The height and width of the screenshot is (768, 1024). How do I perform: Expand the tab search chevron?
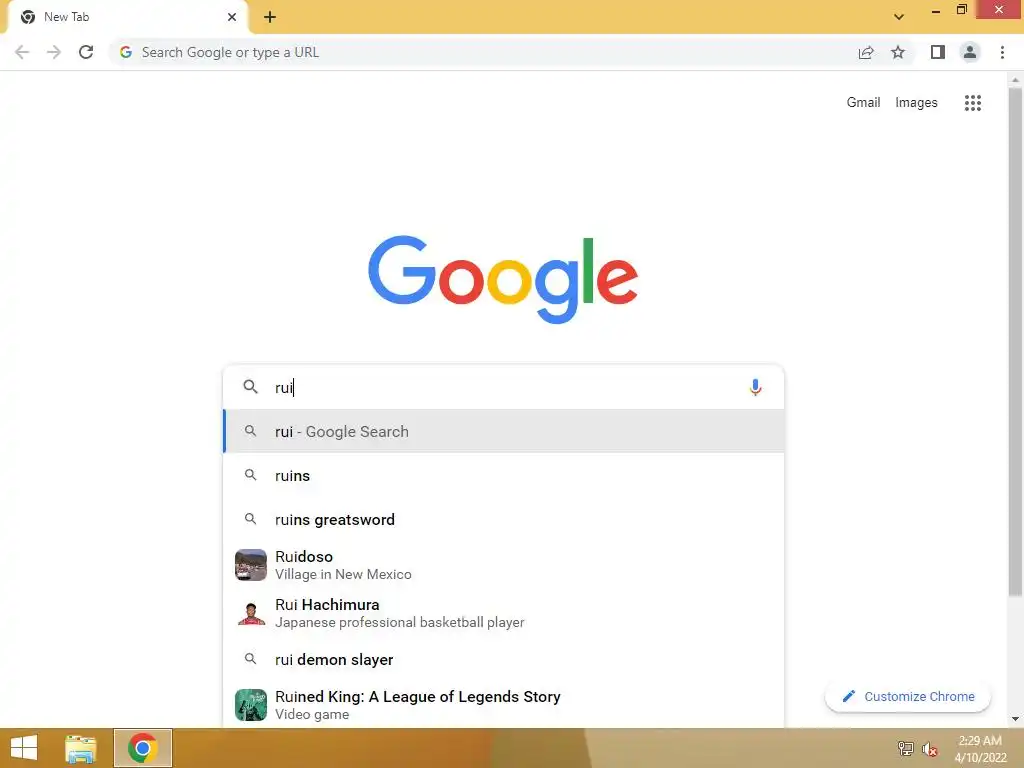tap(899, 17)
